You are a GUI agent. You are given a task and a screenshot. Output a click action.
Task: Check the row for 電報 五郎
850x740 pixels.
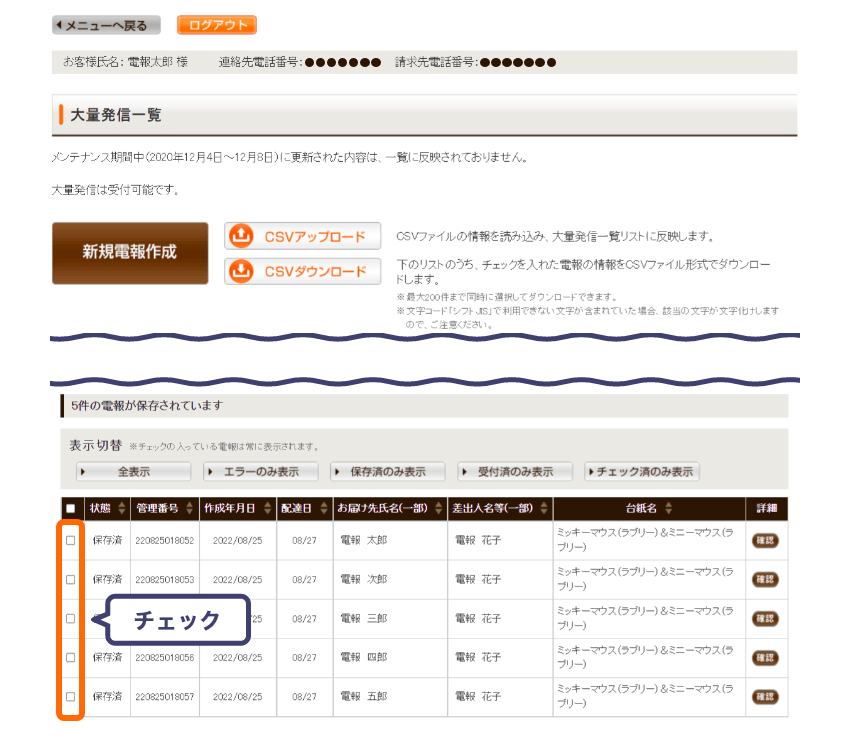(x=70, y=697)
